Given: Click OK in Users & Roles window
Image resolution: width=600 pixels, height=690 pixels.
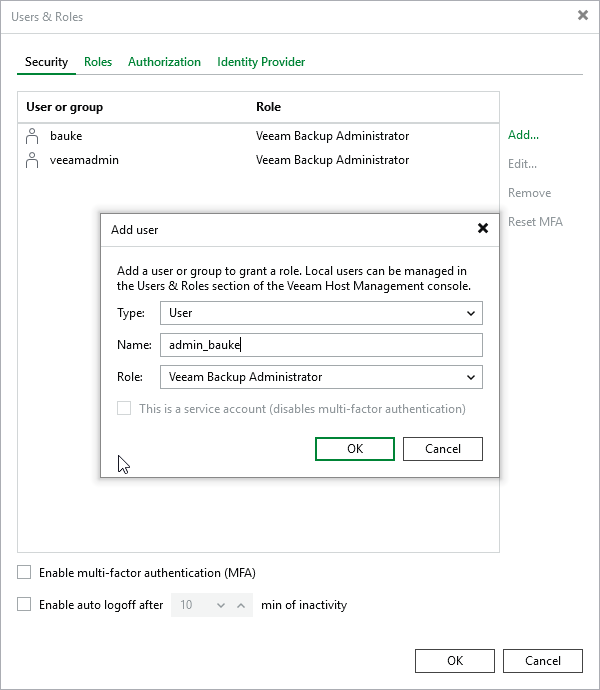Looking at the screenshot, I should pos(455,661).
